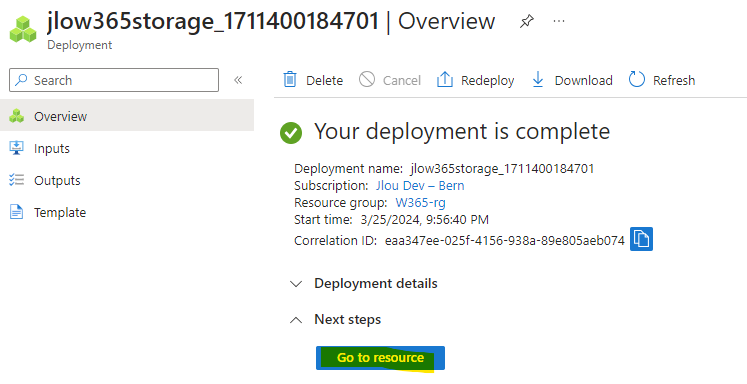
Task: Collapse the sidebar with double chevron icon
Action: (x=238, y=80)
